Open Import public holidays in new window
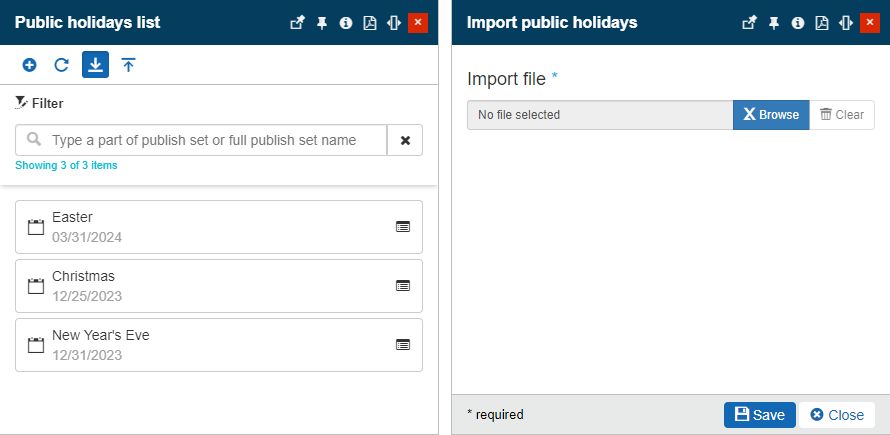This screenshot has width=890, height=435. (749, 23)
